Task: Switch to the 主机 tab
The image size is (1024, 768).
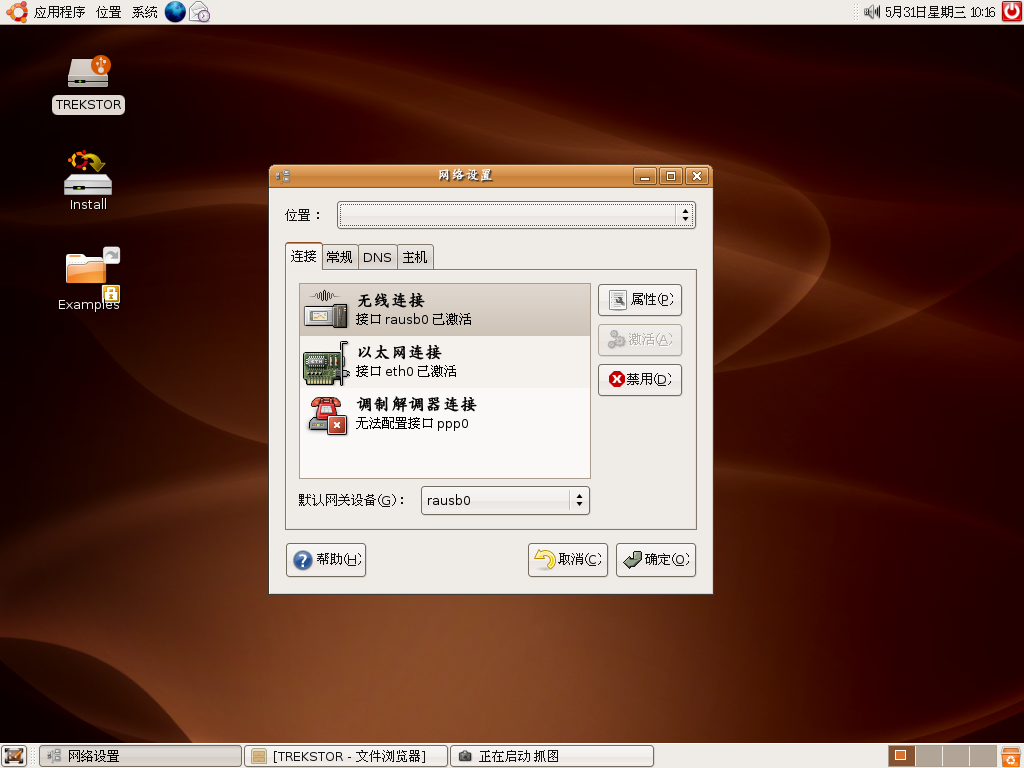Action: [x=415, y=257]
